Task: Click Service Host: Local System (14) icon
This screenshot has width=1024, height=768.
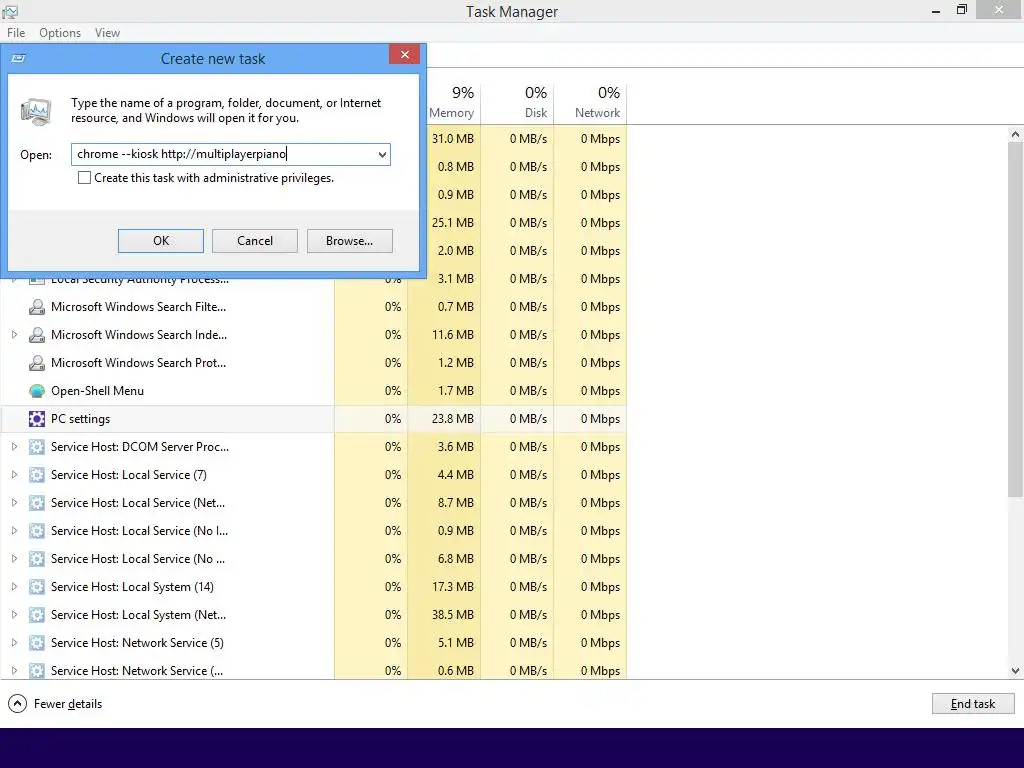Action: point(37,586)
